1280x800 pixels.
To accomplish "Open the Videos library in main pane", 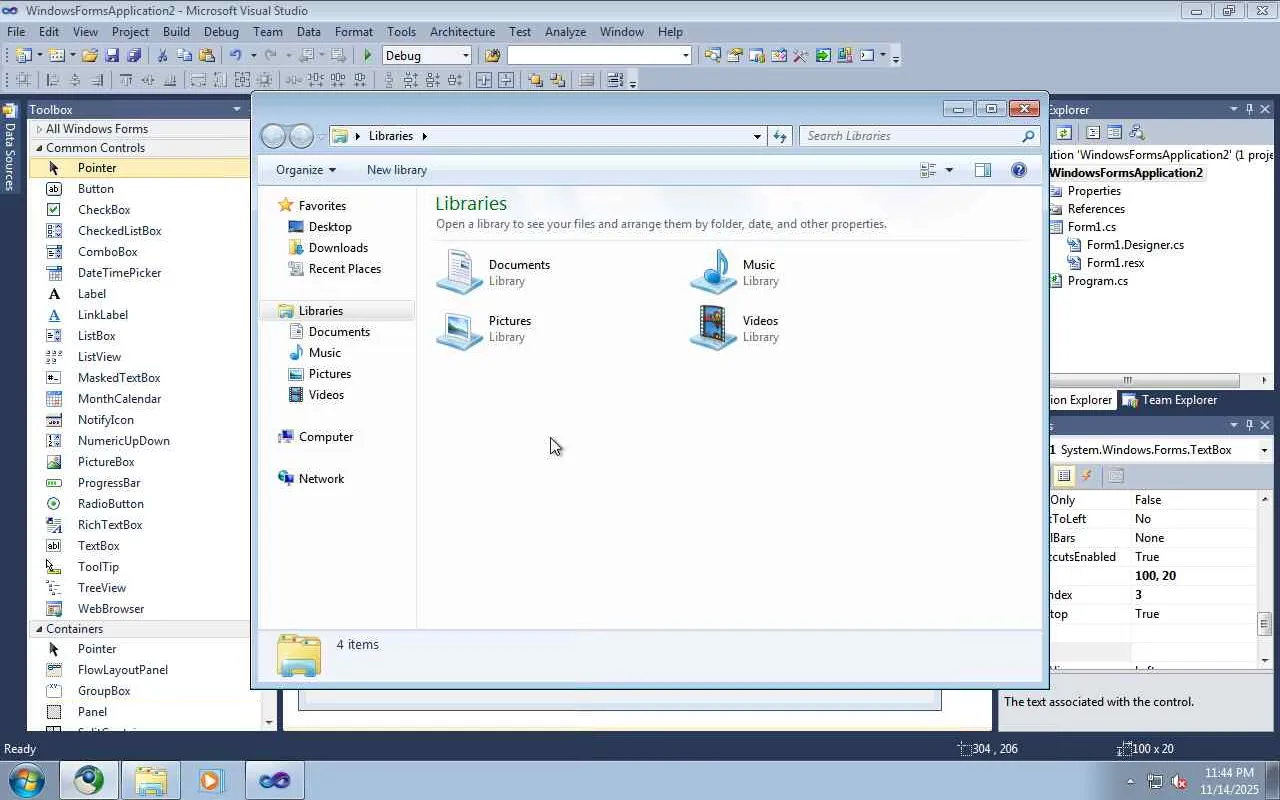I will [735, 328].
